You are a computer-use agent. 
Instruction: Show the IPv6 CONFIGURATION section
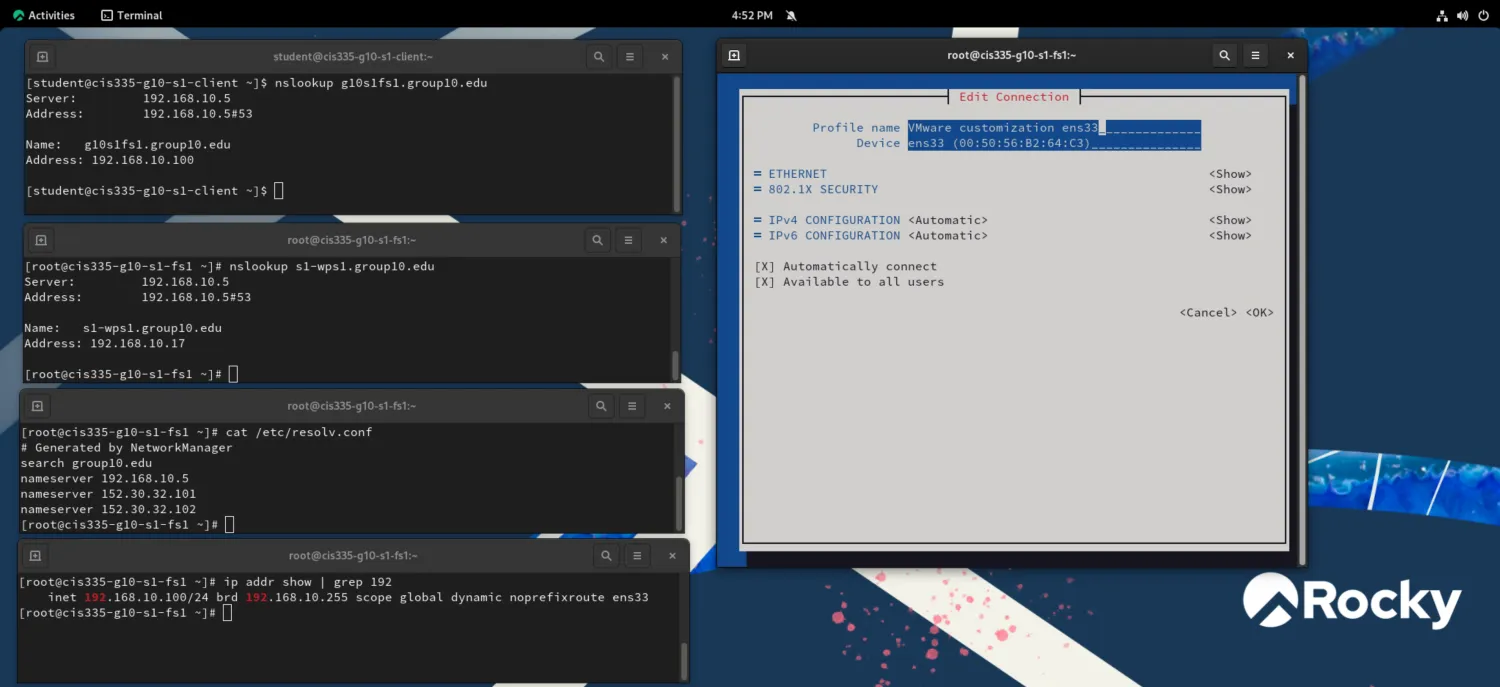pos(1230,236)
